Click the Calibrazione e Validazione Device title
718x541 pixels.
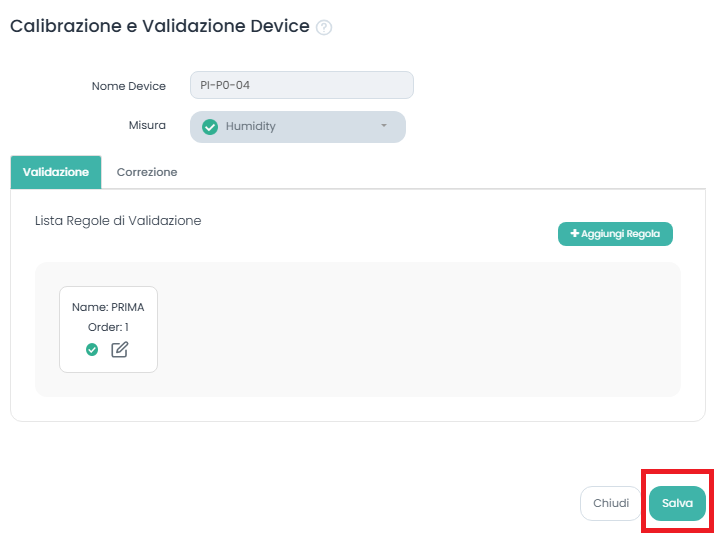[160, 27]
